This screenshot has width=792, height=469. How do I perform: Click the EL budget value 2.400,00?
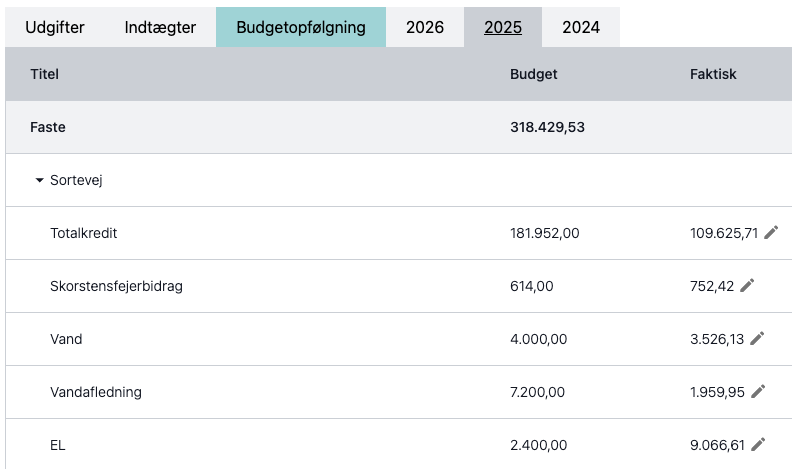pos(538,445)
